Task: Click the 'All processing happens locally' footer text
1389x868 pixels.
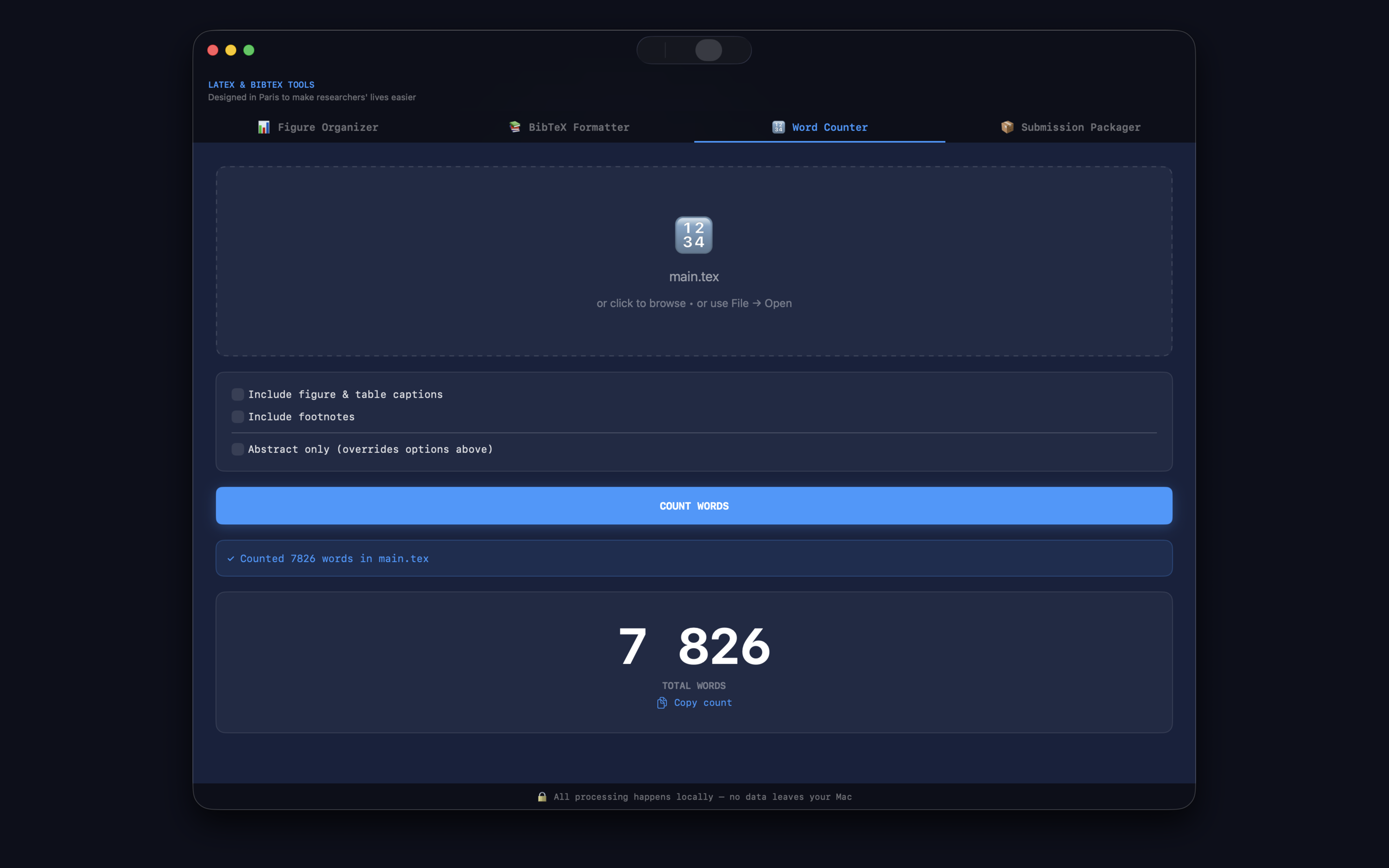Action: 703,797
